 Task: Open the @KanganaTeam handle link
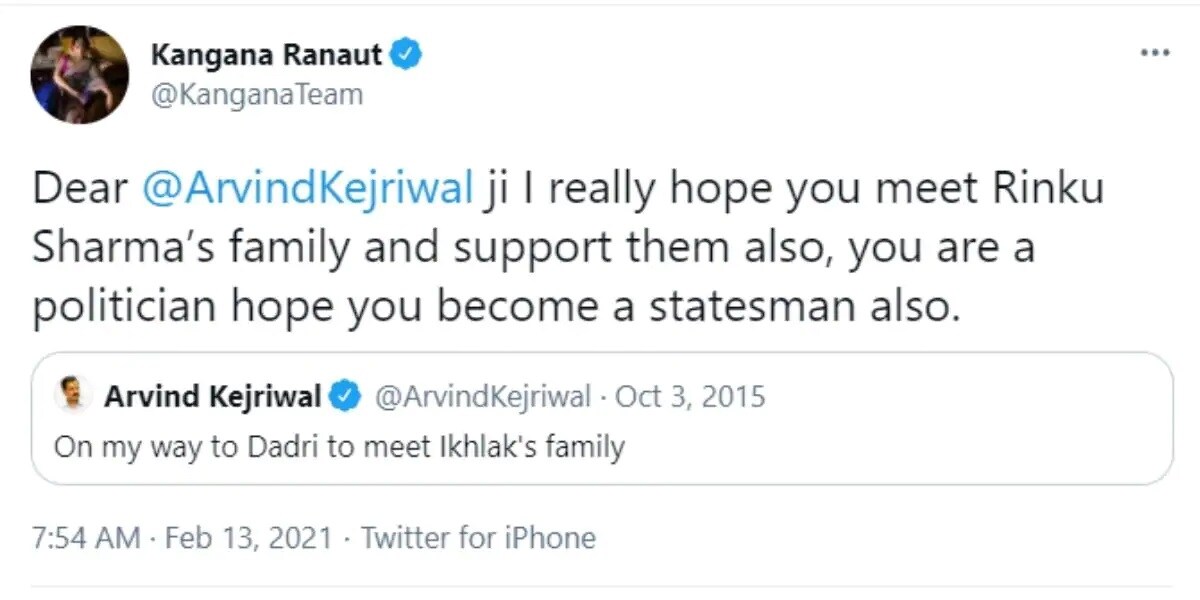click(257, 95)
